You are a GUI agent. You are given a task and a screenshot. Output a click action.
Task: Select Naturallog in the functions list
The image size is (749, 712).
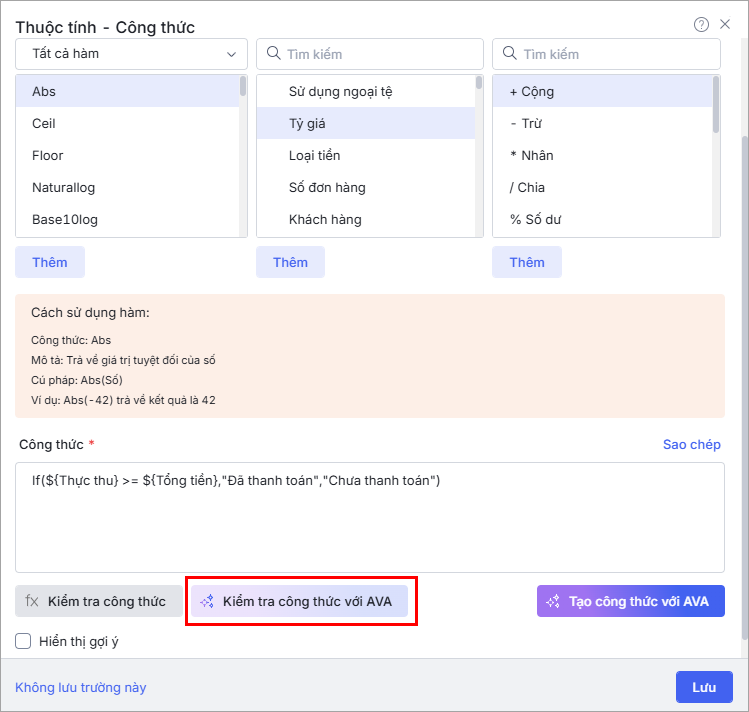coord(127,187)
